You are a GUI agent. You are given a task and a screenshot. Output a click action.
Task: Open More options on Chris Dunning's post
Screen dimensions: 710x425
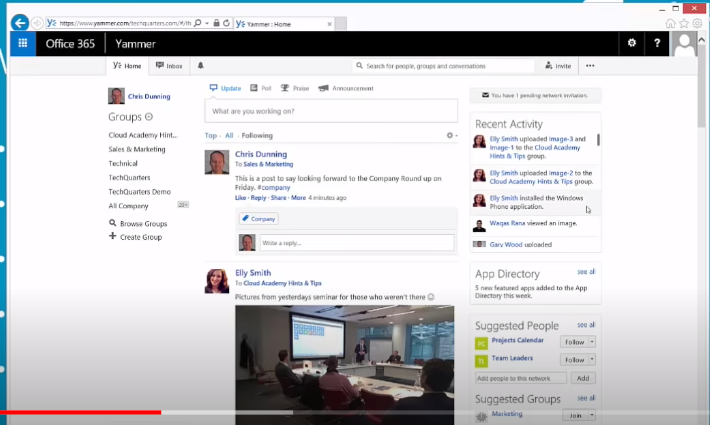(x=298, y=198)
